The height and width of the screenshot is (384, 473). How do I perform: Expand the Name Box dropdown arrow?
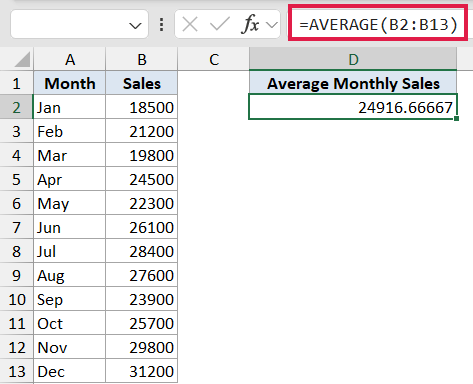(135, 25)
